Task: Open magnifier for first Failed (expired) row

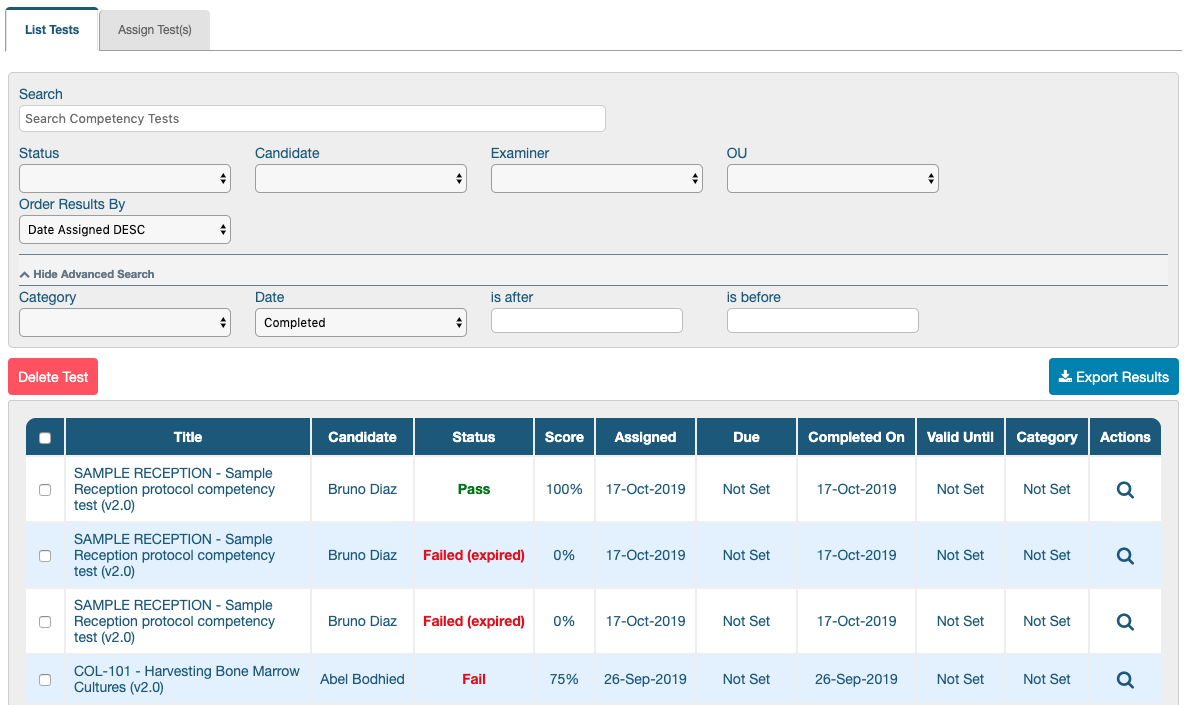Action: point(1125,556)
